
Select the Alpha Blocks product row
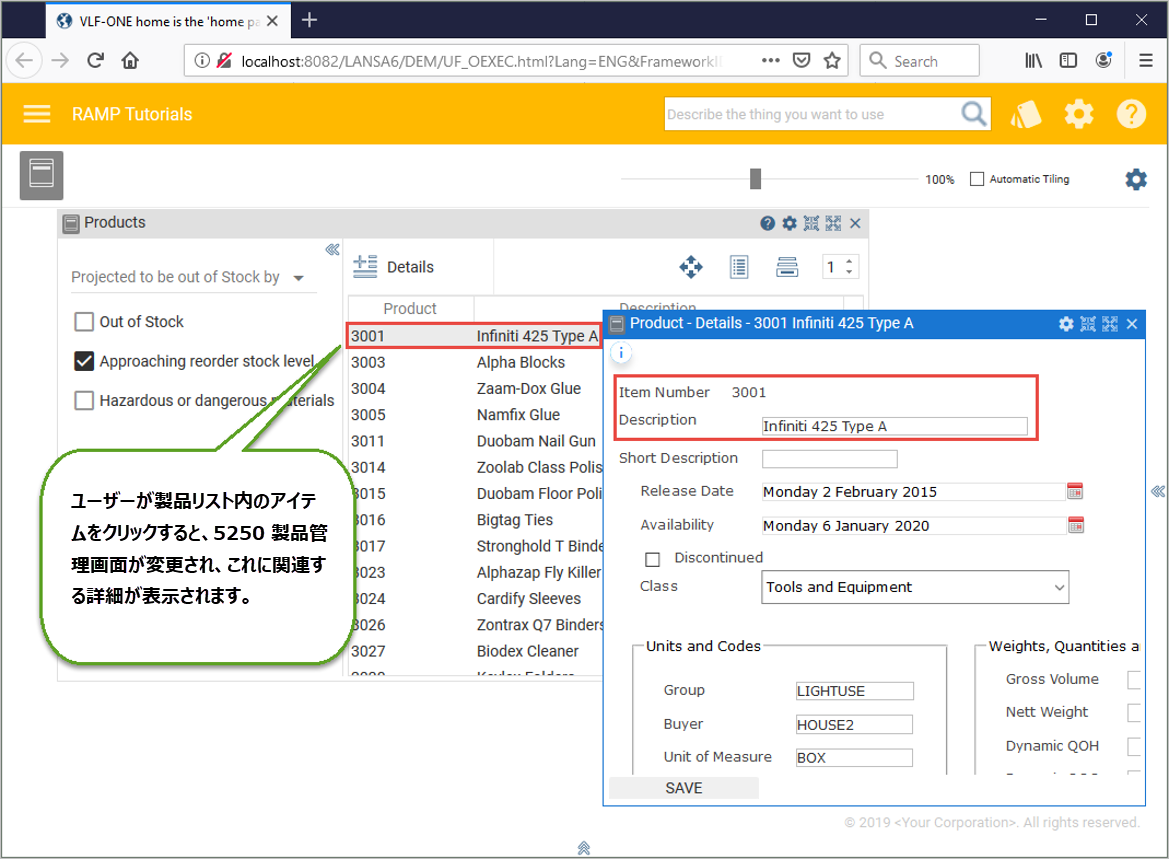point(475,363)
